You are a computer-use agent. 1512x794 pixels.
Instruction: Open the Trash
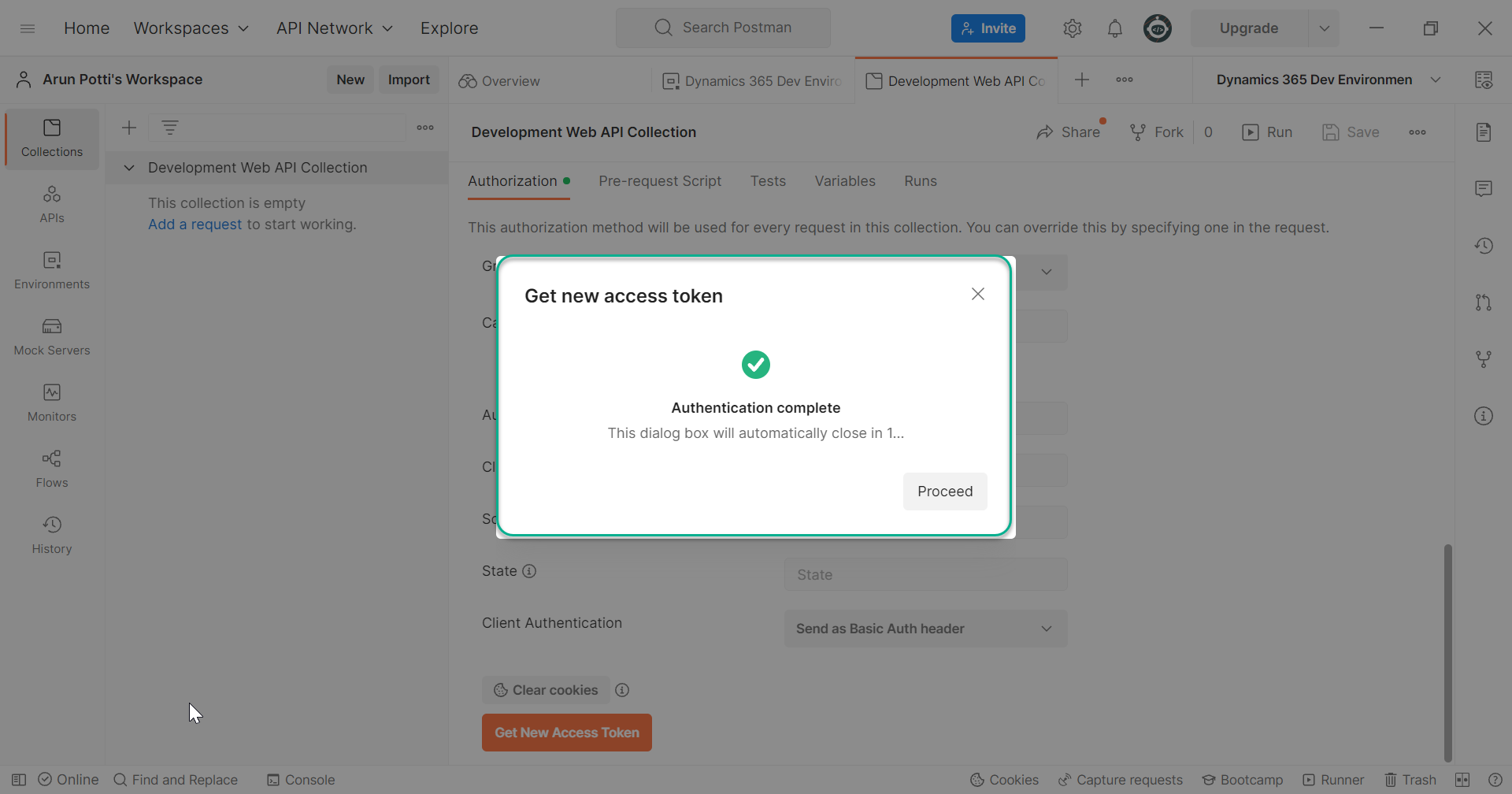click(1409, 780)
